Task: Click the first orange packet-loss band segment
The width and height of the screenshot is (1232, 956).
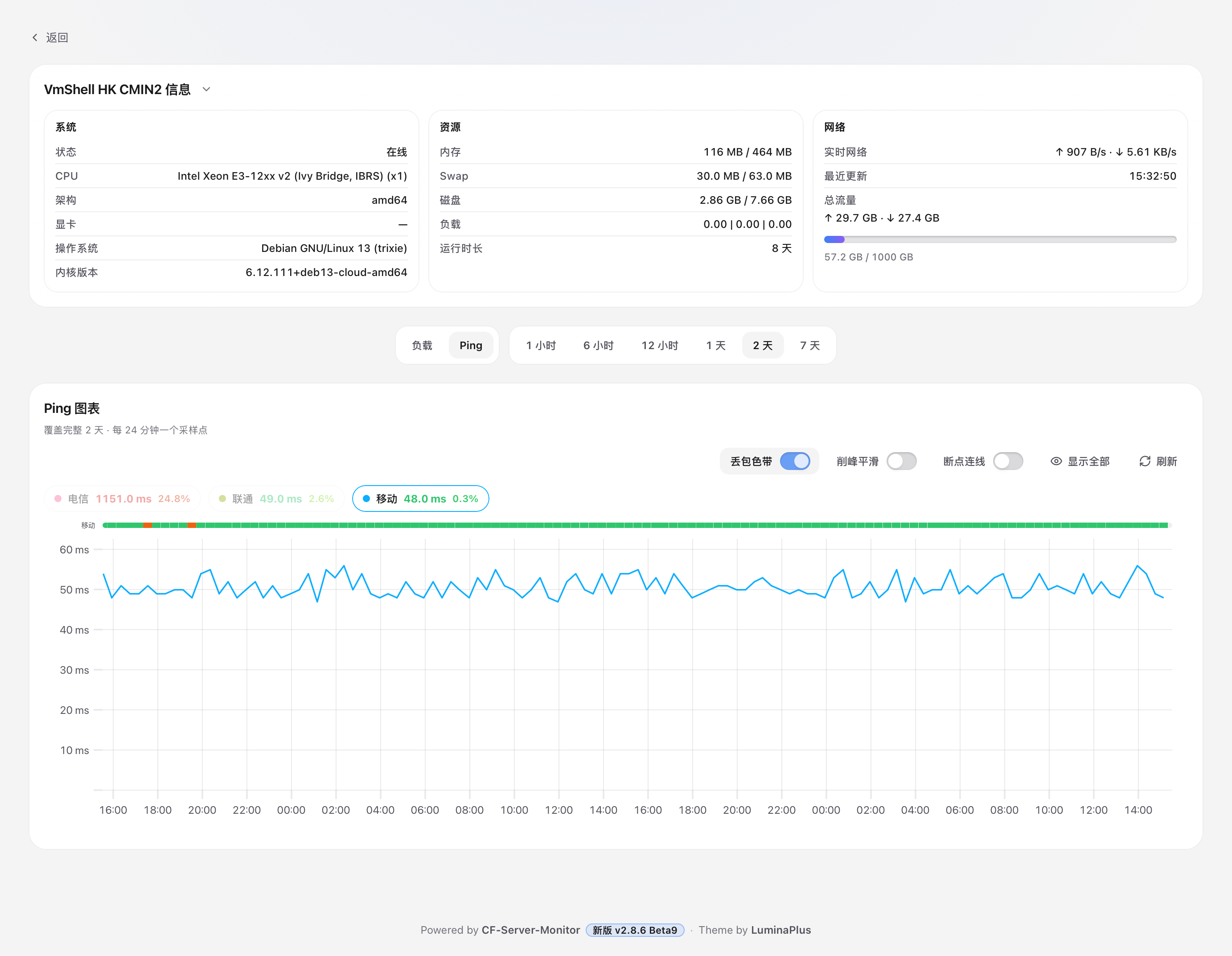Action: [147, 525]
